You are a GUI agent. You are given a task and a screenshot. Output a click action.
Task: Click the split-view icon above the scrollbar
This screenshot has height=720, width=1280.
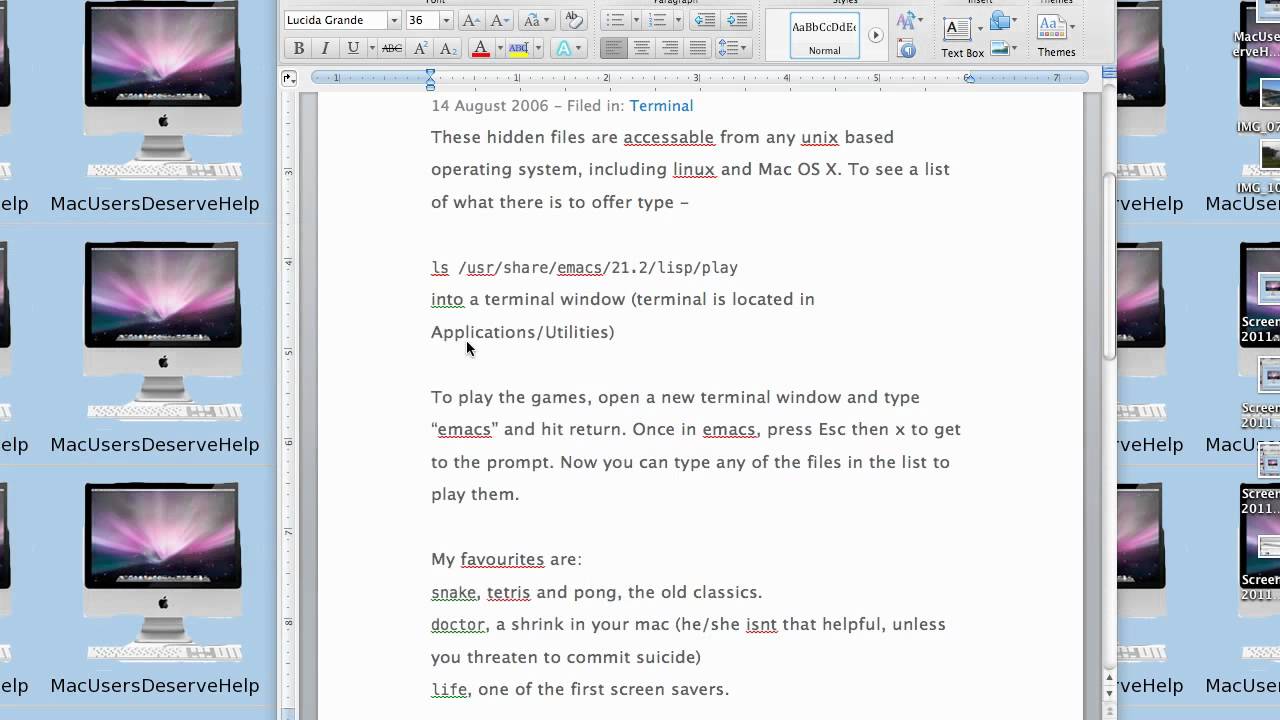click(1109, 73)
